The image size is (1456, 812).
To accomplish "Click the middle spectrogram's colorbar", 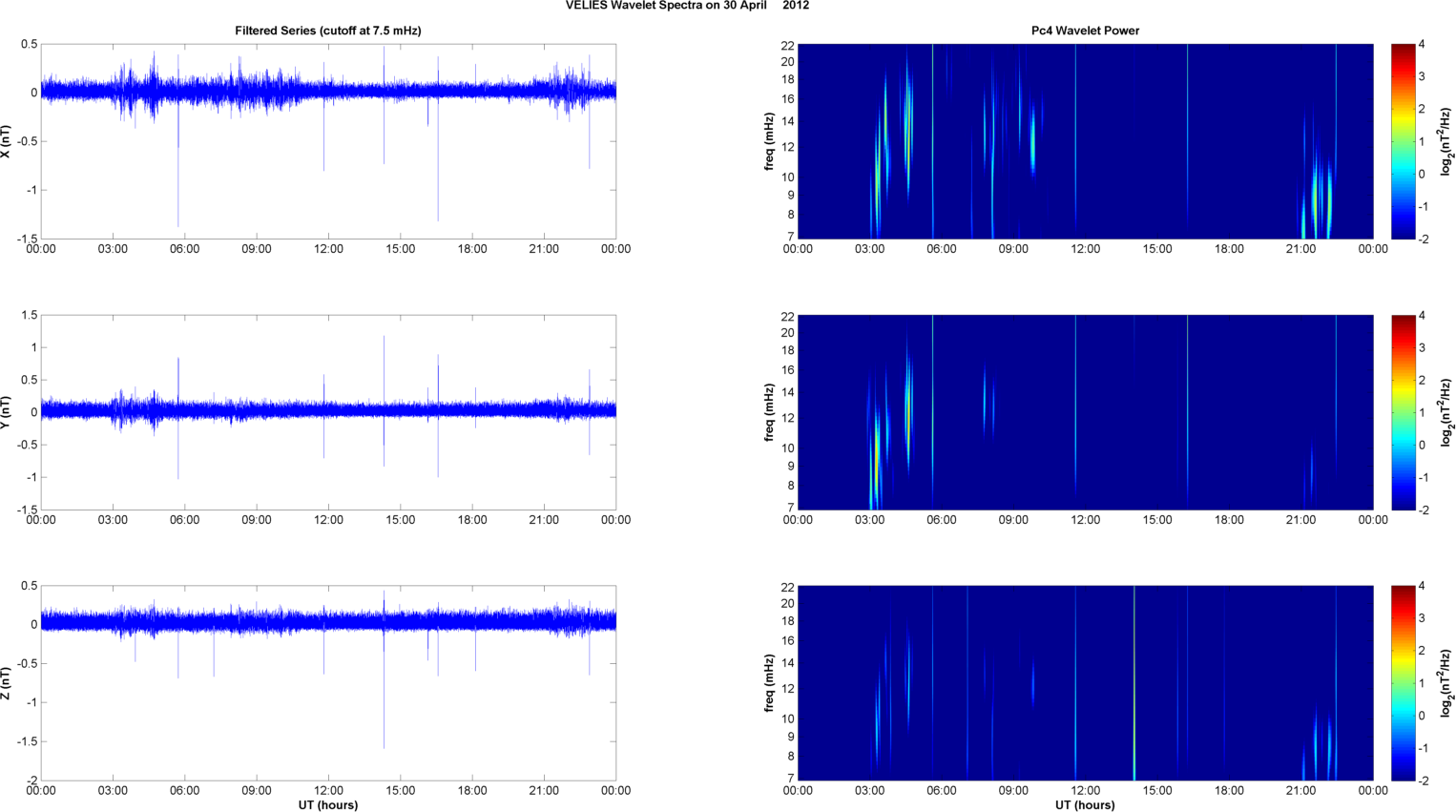I will click(1403, 412).
